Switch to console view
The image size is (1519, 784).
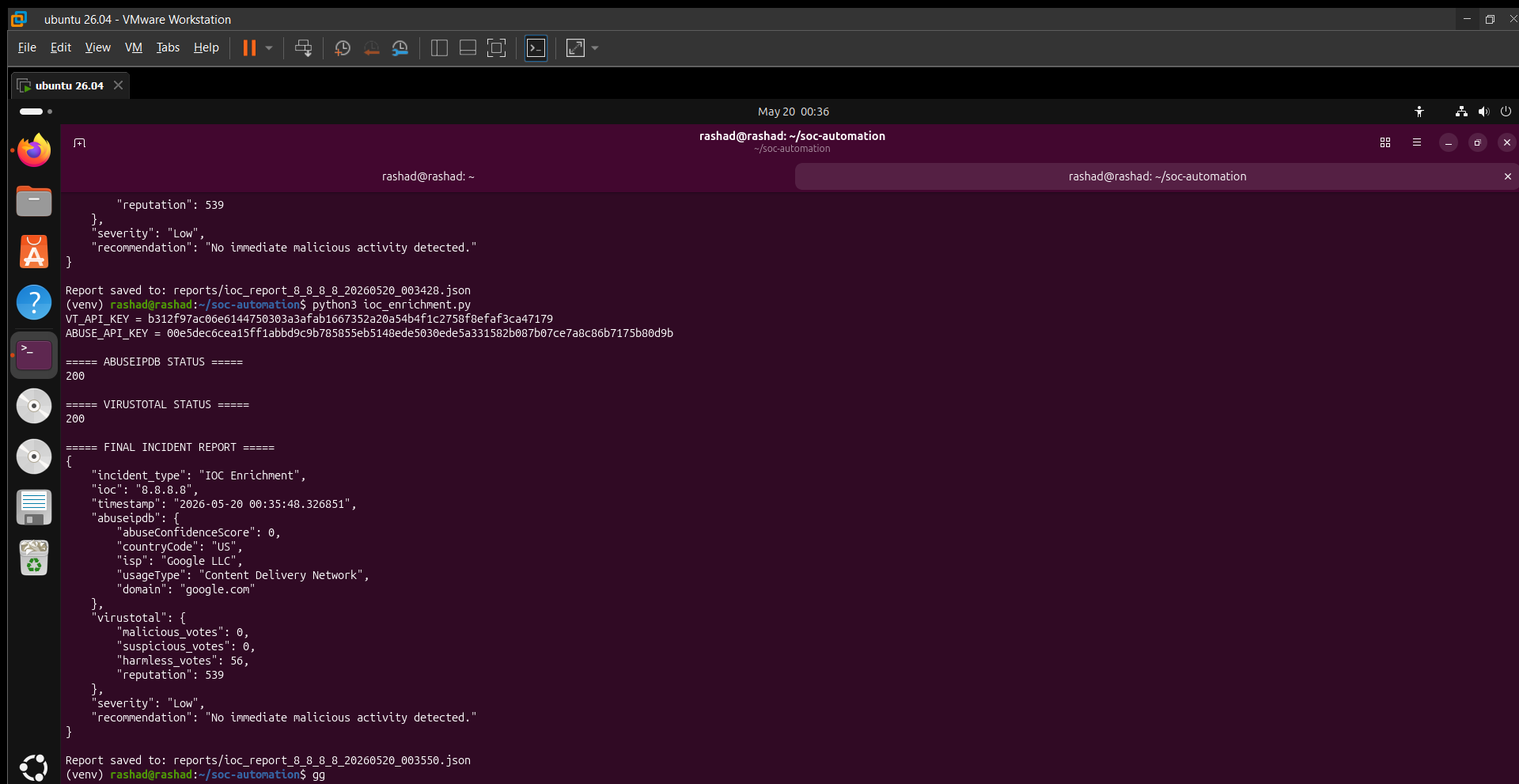(x=536, y=48)
